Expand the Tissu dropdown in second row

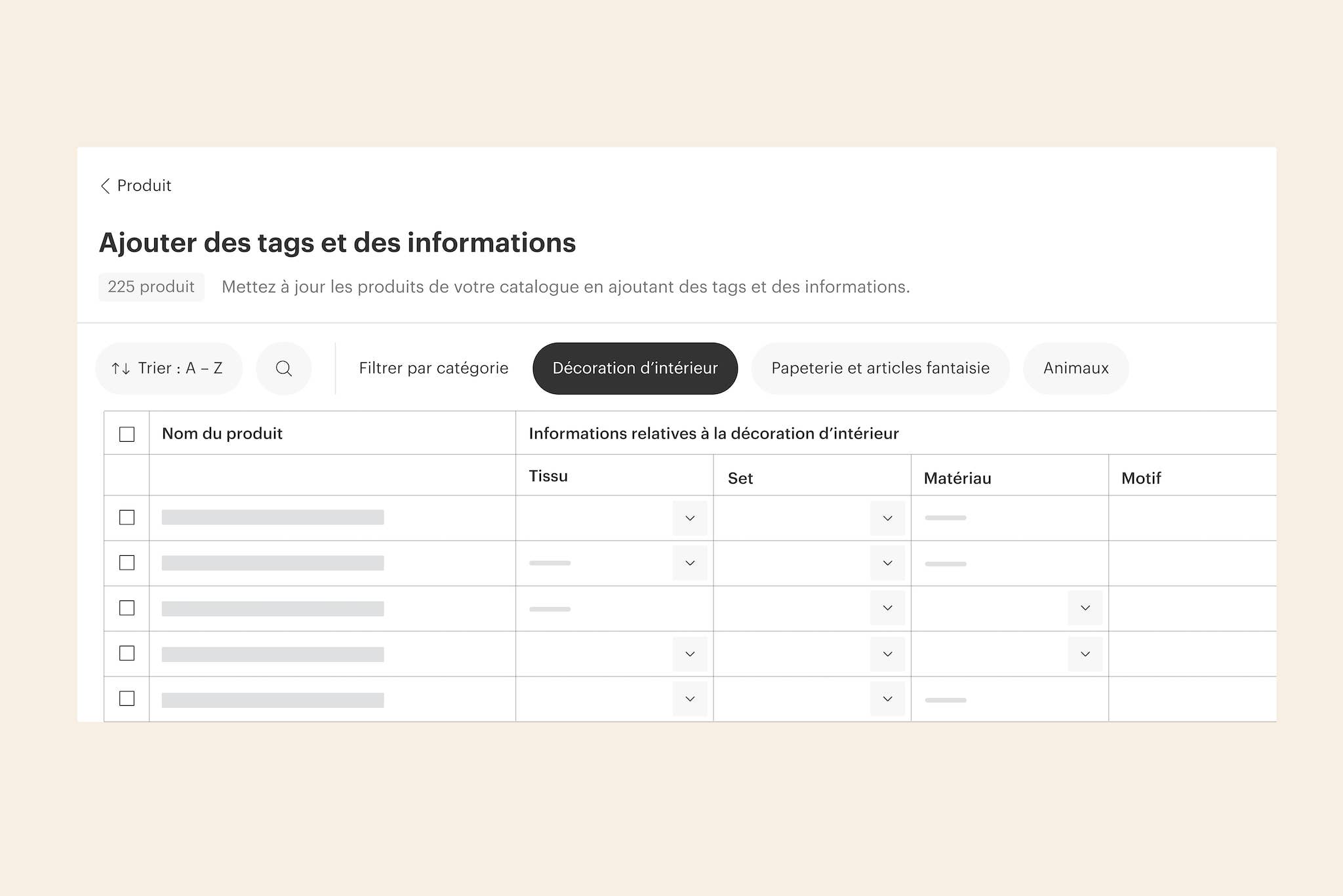click(x=689, y=563)
